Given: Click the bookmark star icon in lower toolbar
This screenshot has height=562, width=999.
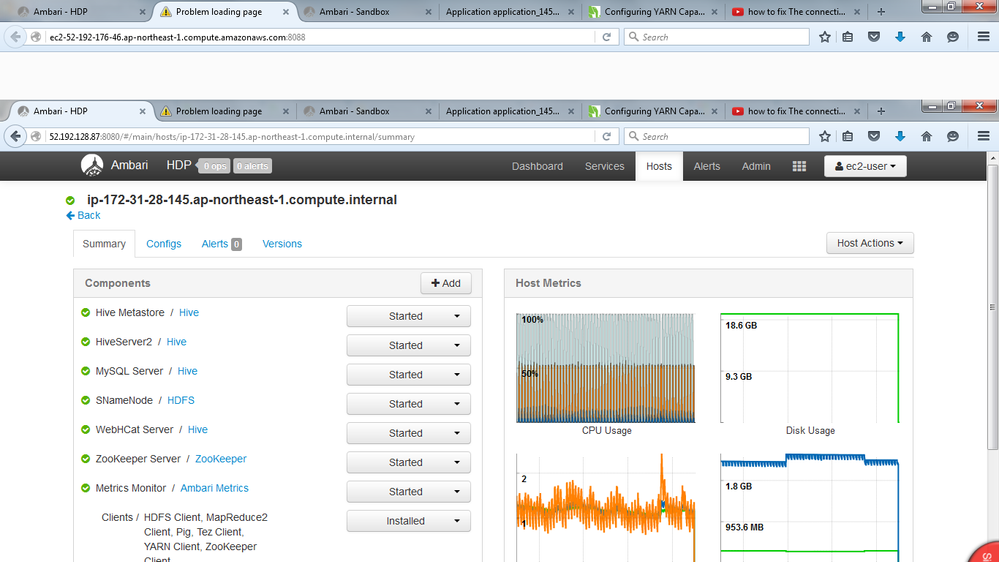Looking at the screenshot, I should [x=825, y=136].
